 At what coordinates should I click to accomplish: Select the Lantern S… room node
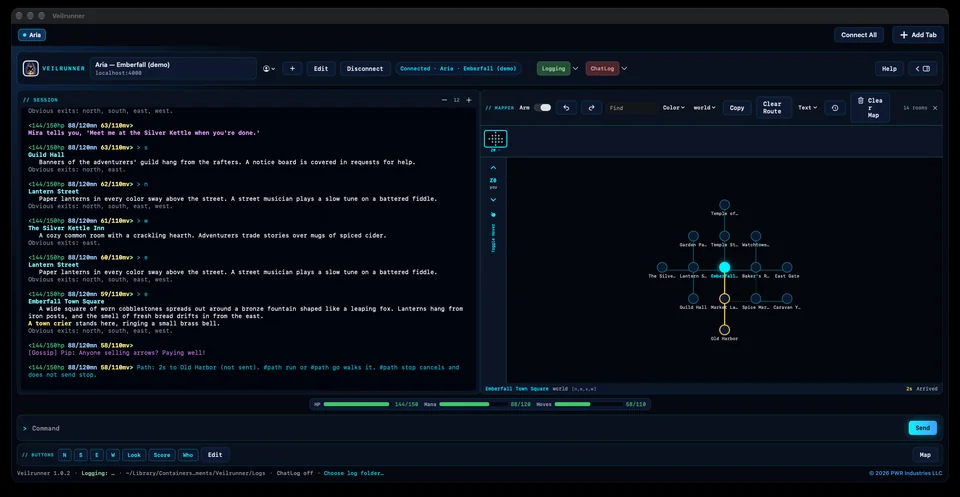693,267
